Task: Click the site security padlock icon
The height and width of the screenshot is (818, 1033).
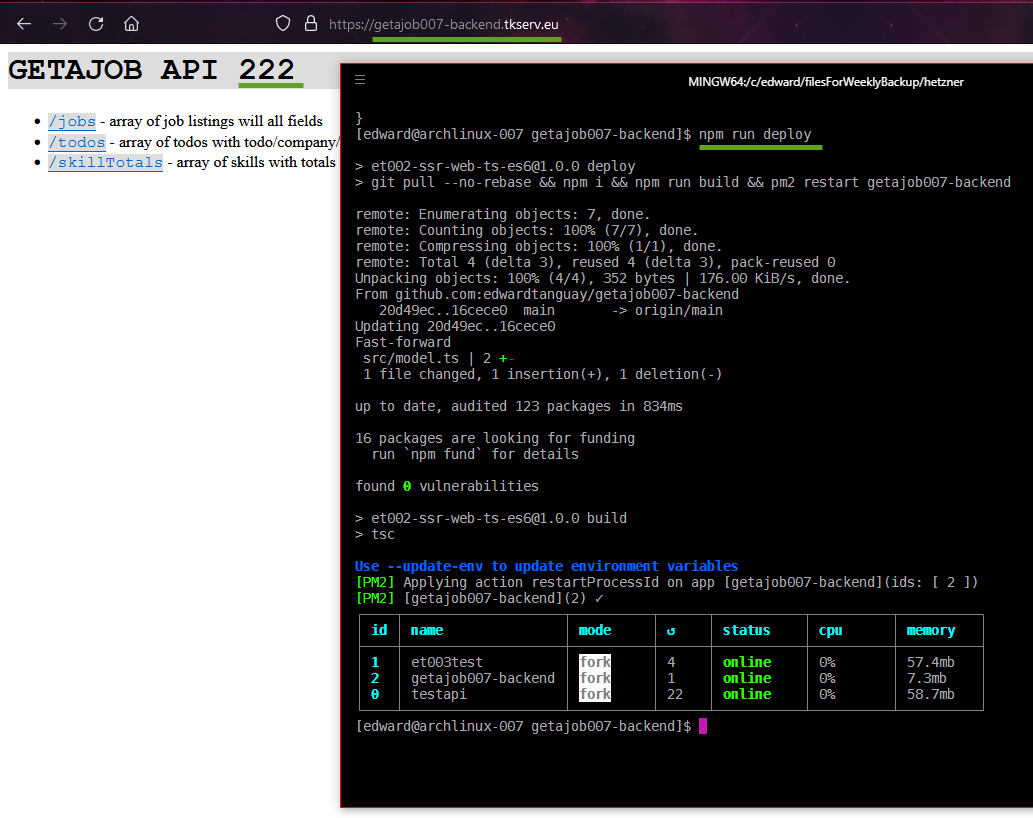Action: 310,23
